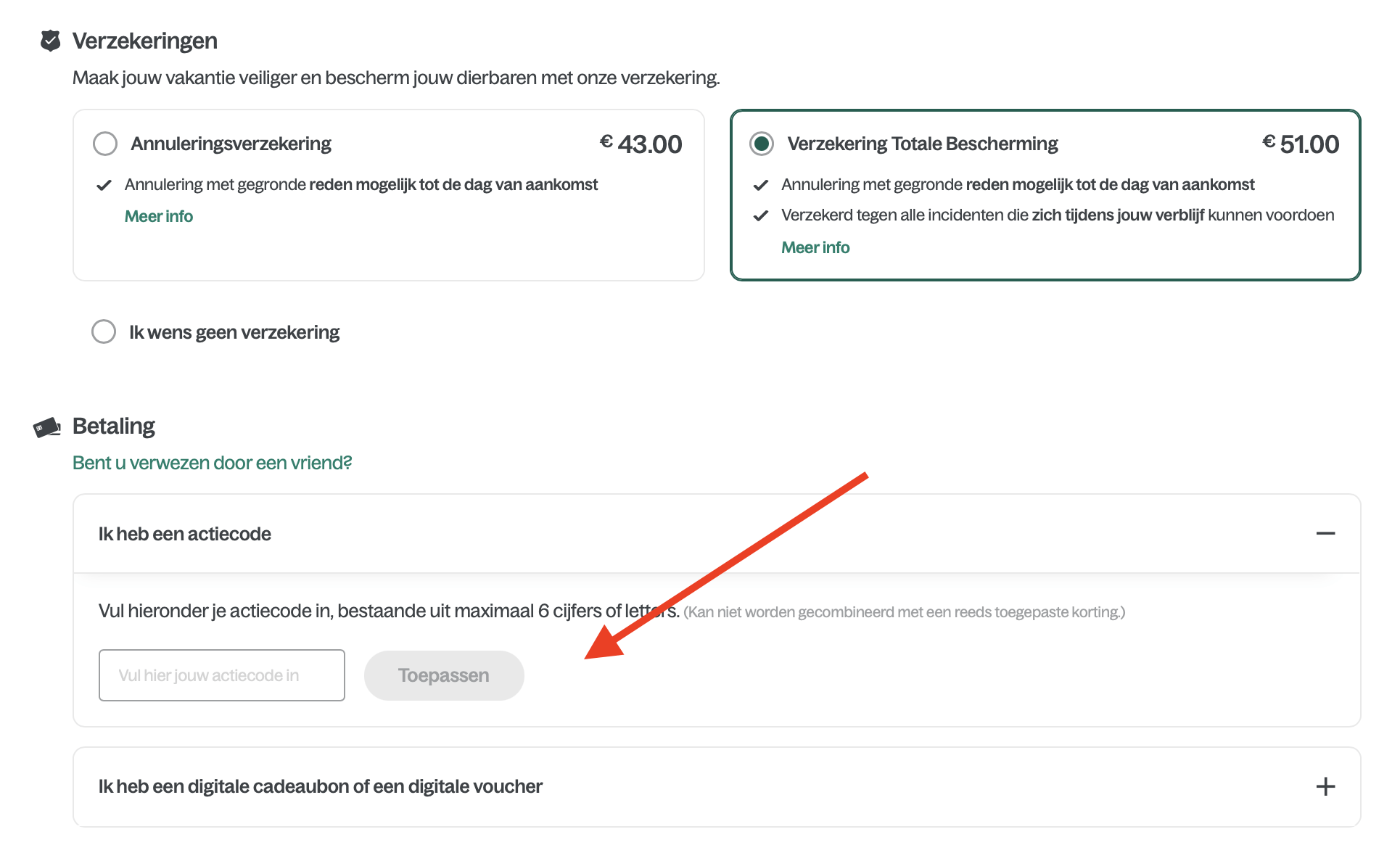Image resolution: width=1400 pixels, height=853 pixels.
Task: Click second checkmark next to 'Verzekerd tegen alle incidenten'
Action: 761,215
